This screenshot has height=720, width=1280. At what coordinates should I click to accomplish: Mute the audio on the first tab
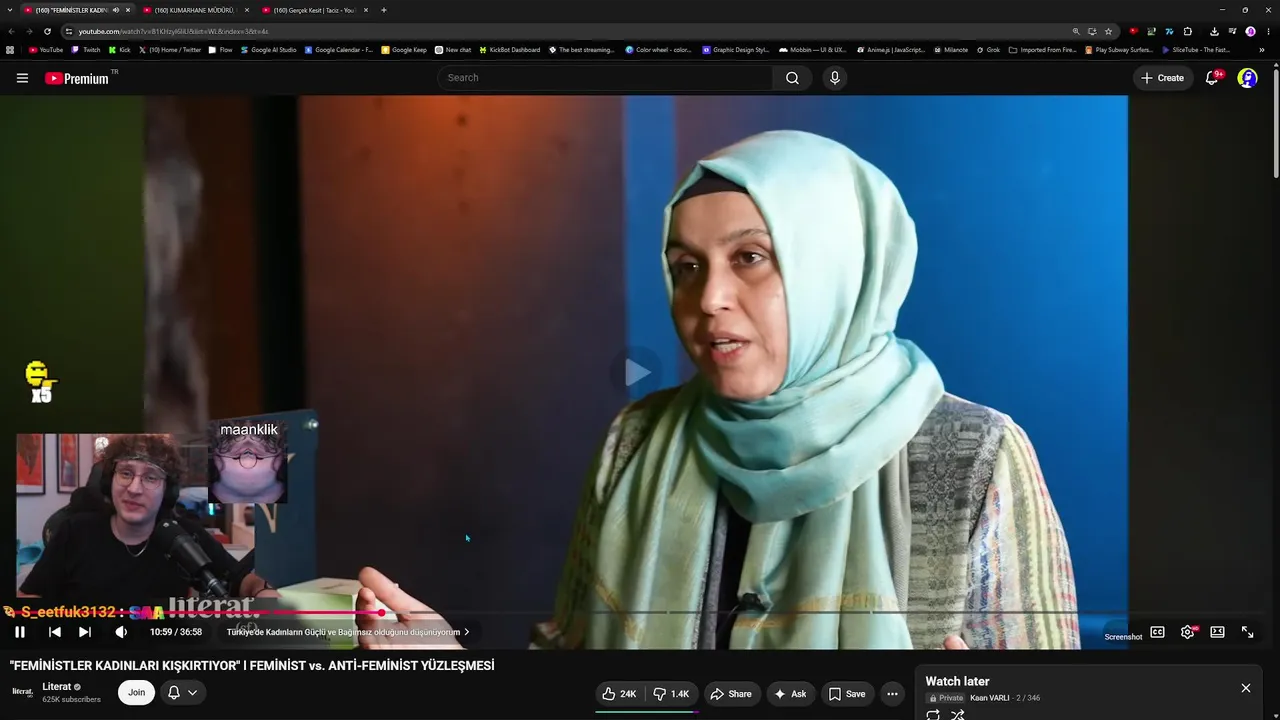point(116,10)
